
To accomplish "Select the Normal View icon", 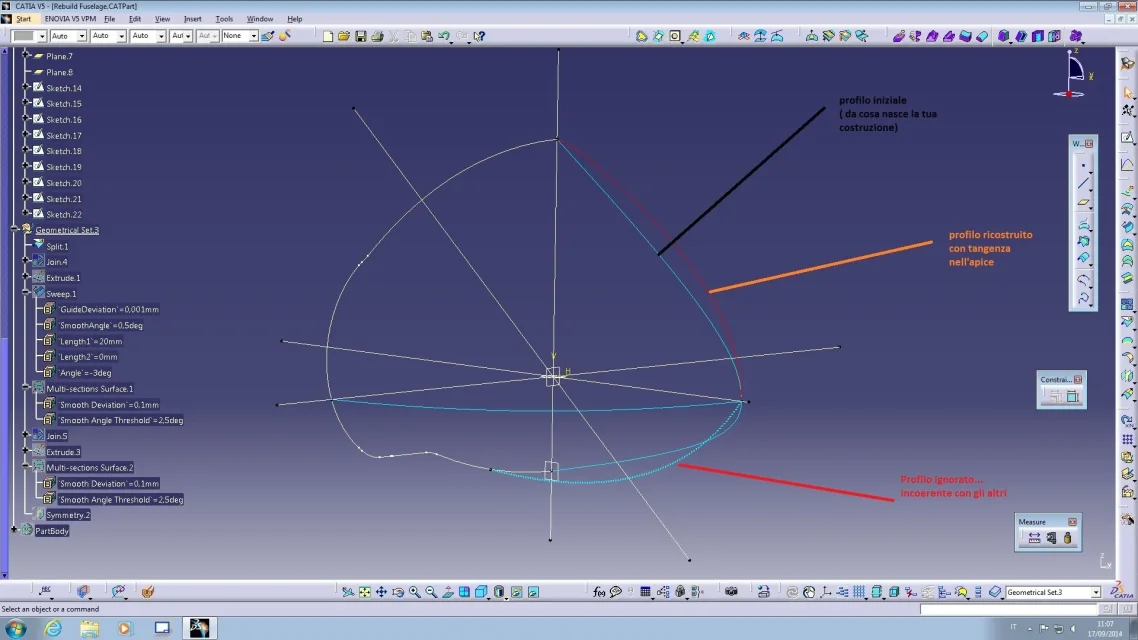I will [x=448, y=592].
